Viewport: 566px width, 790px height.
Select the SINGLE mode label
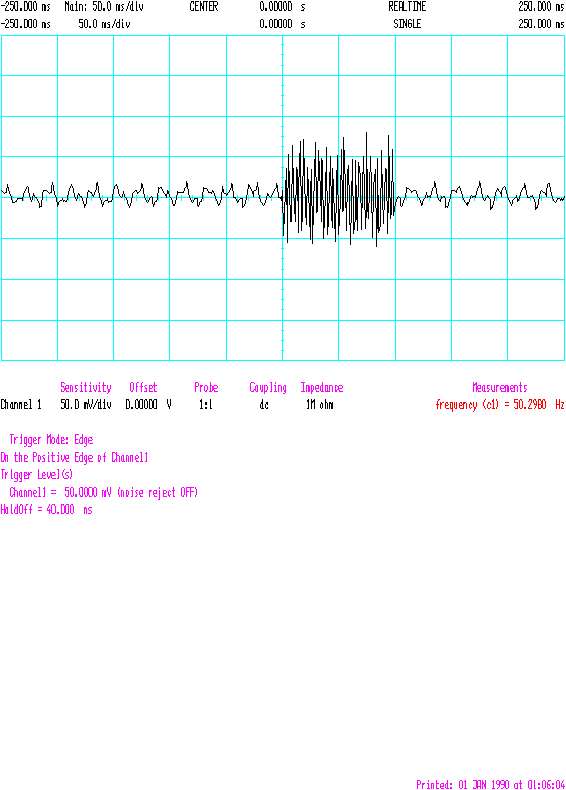tap(407, 24)
